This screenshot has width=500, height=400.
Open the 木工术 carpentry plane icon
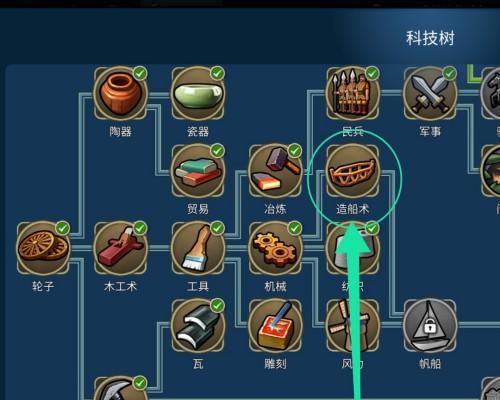120,248
